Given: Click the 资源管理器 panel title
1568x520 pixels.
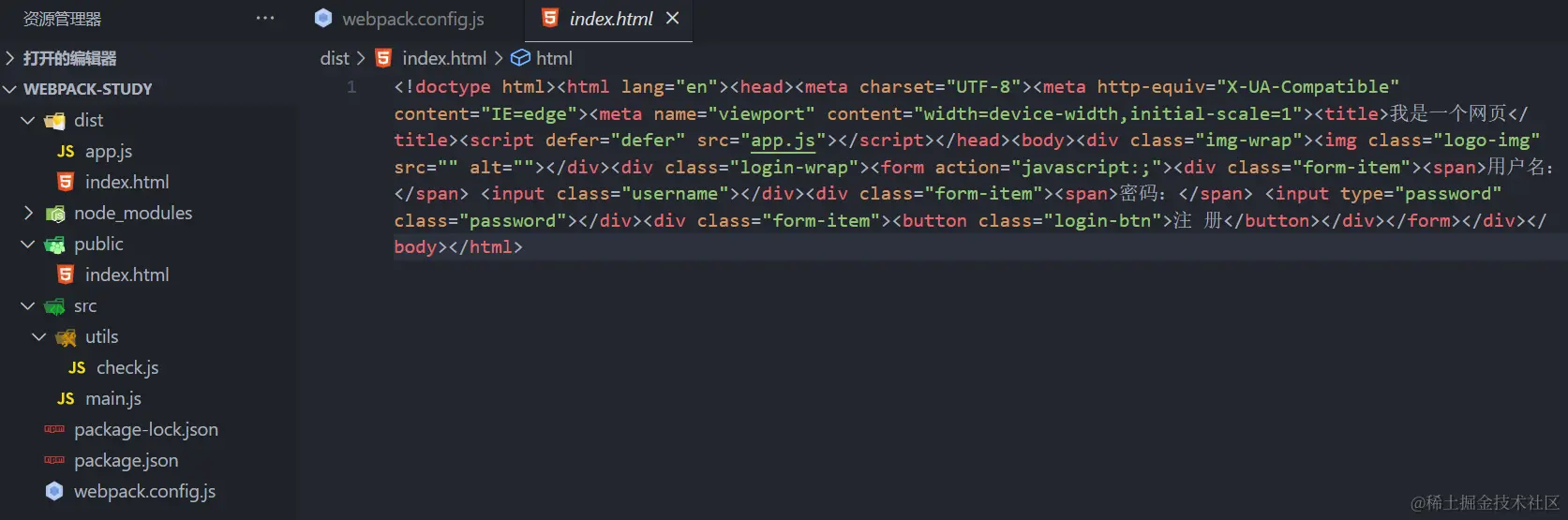Looking at the screenshot, I should 62,19.
